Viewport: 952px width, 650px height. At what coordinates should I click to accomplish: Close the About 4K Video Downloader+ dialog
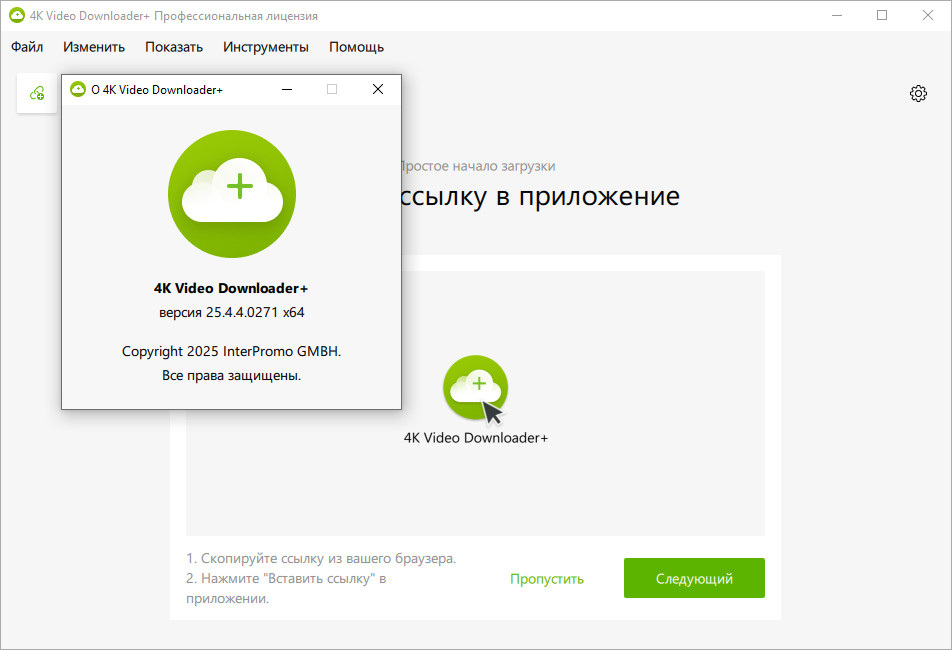coord(378,89)
